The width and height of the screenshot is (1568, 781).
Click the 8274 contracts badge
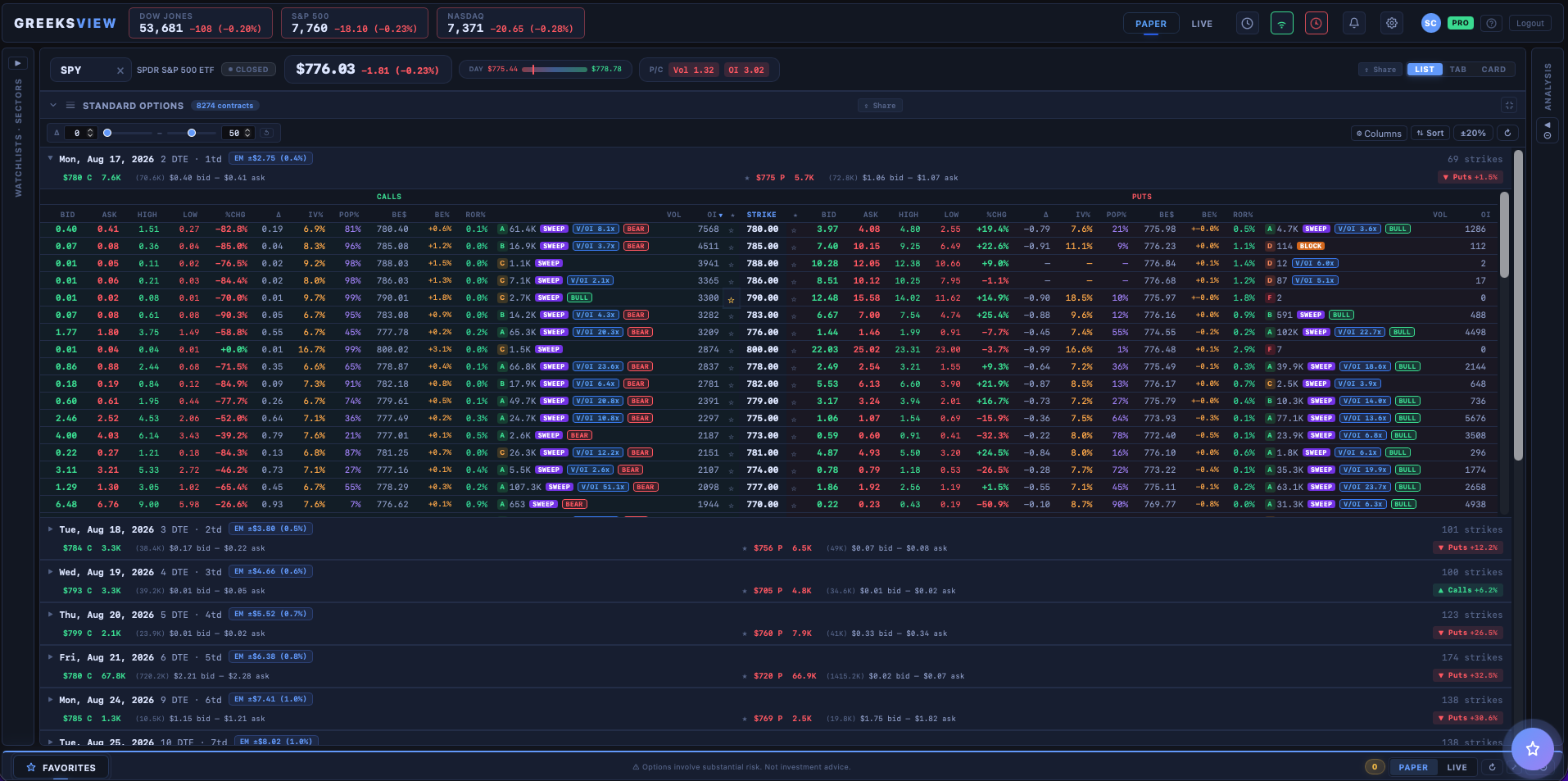click(224, 106)
